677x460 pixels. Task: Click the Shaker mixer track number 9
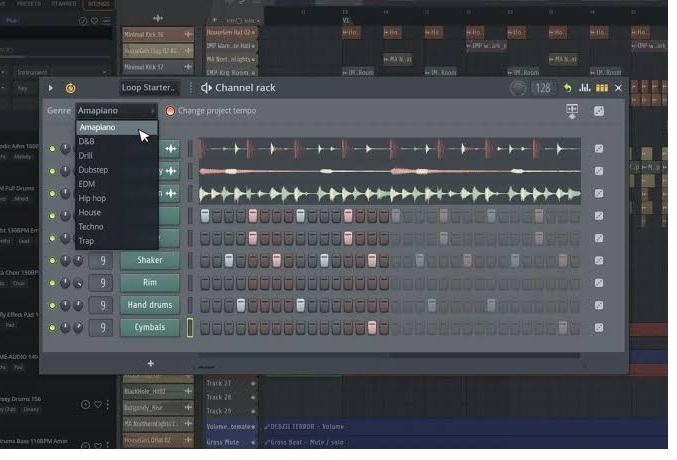click(x=101, y=260)
